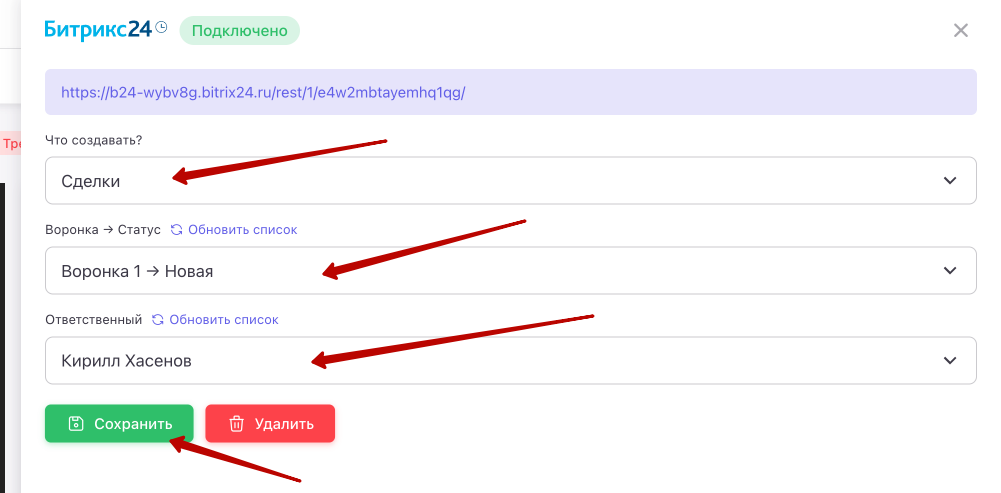Screen dimensions: 1001x493
Task: Open the Кирилл Хасенов responsible dropdown
Action: click(510, 361)
